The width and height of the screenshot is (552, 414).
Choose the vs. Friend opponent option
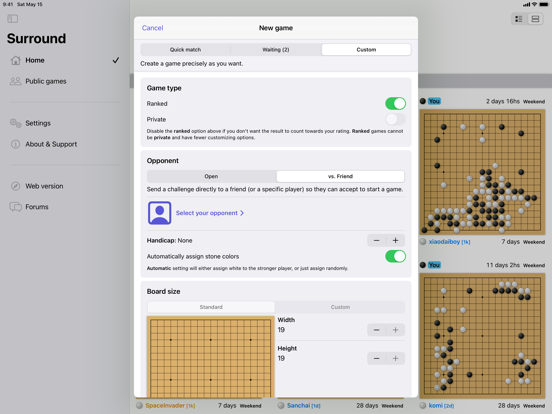pyautogui.click(x=340, y=176)
